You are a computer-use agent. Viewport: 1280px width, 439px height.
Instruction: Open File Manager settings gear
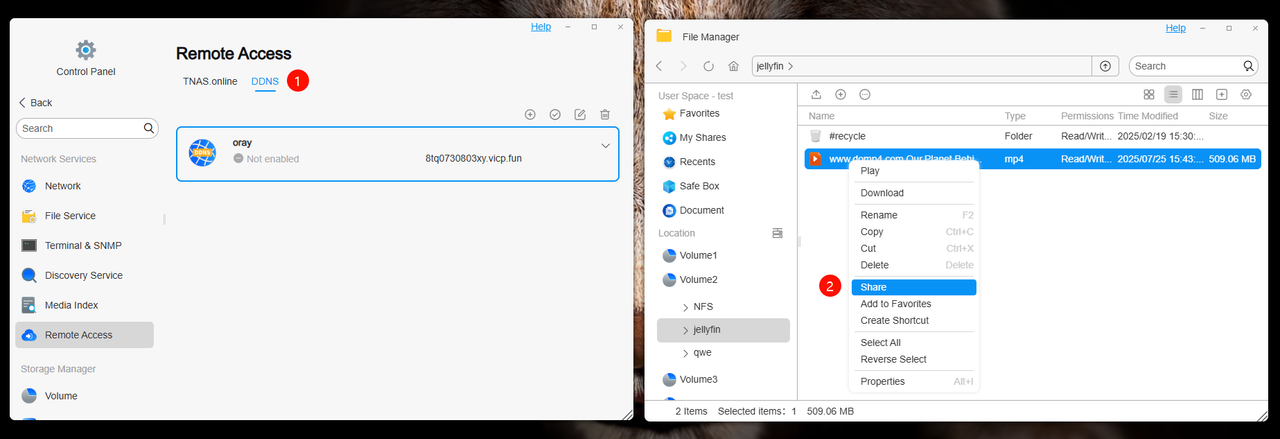(1246, 94)
